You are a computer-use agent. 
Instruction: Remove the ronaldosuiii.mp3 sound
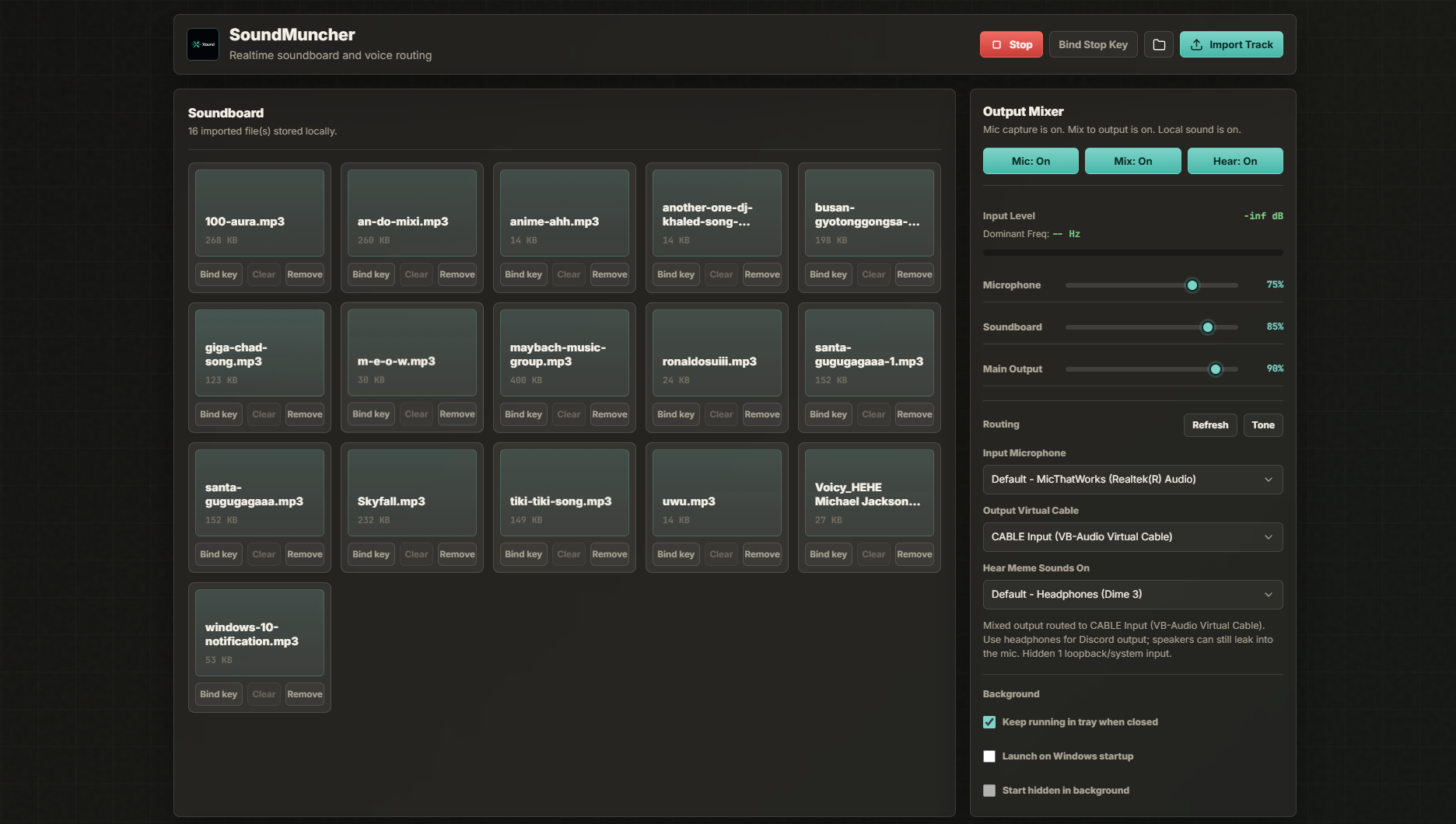tap(762, 414)
